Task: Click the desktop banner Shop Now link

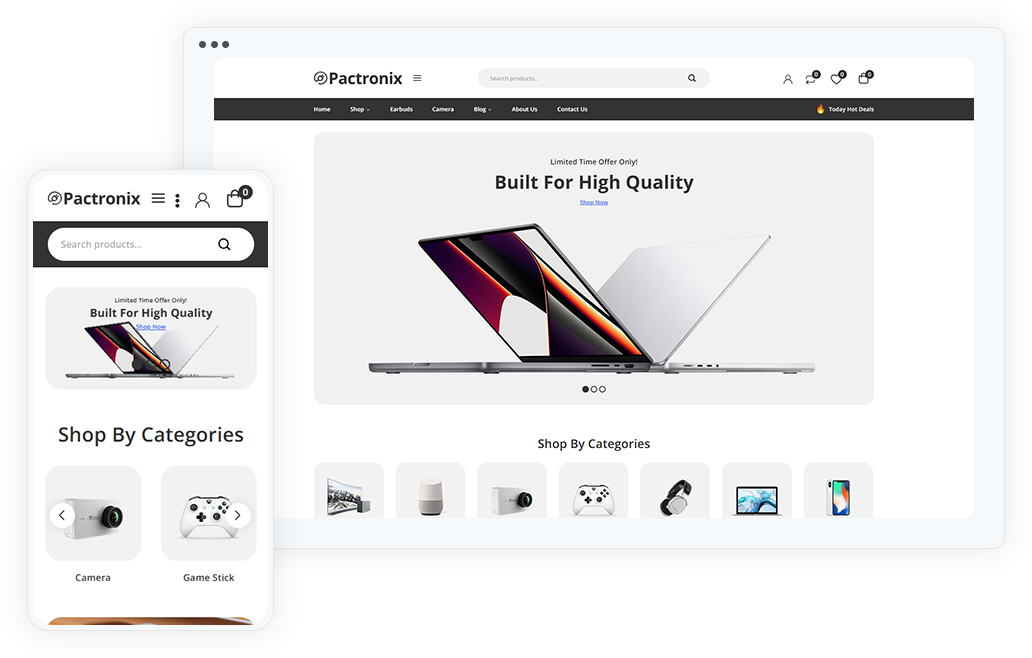Action: pos(594,203)
